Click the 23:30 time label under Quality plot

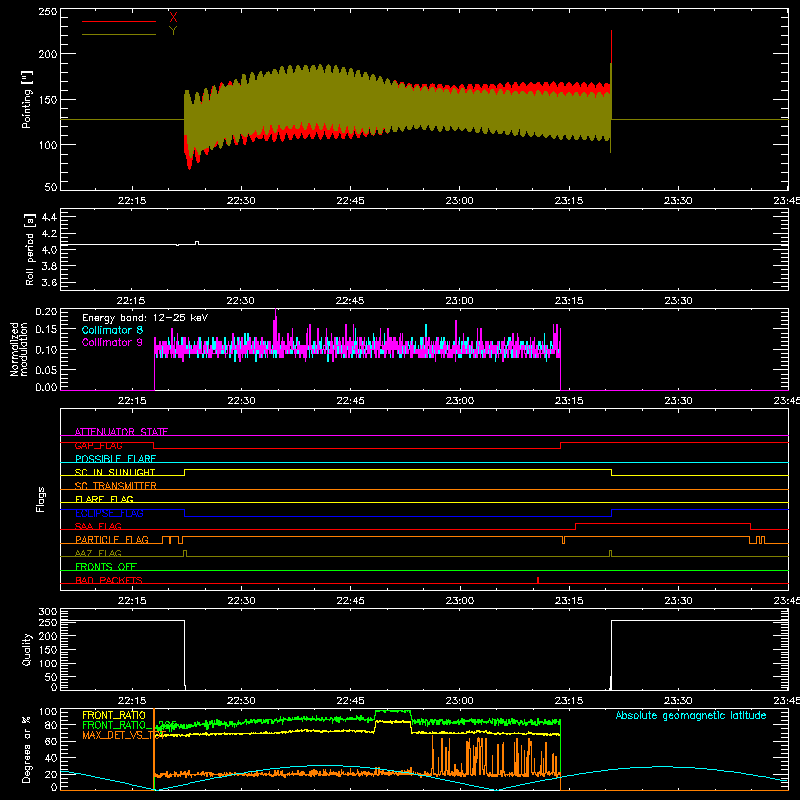tap(678, 701)
